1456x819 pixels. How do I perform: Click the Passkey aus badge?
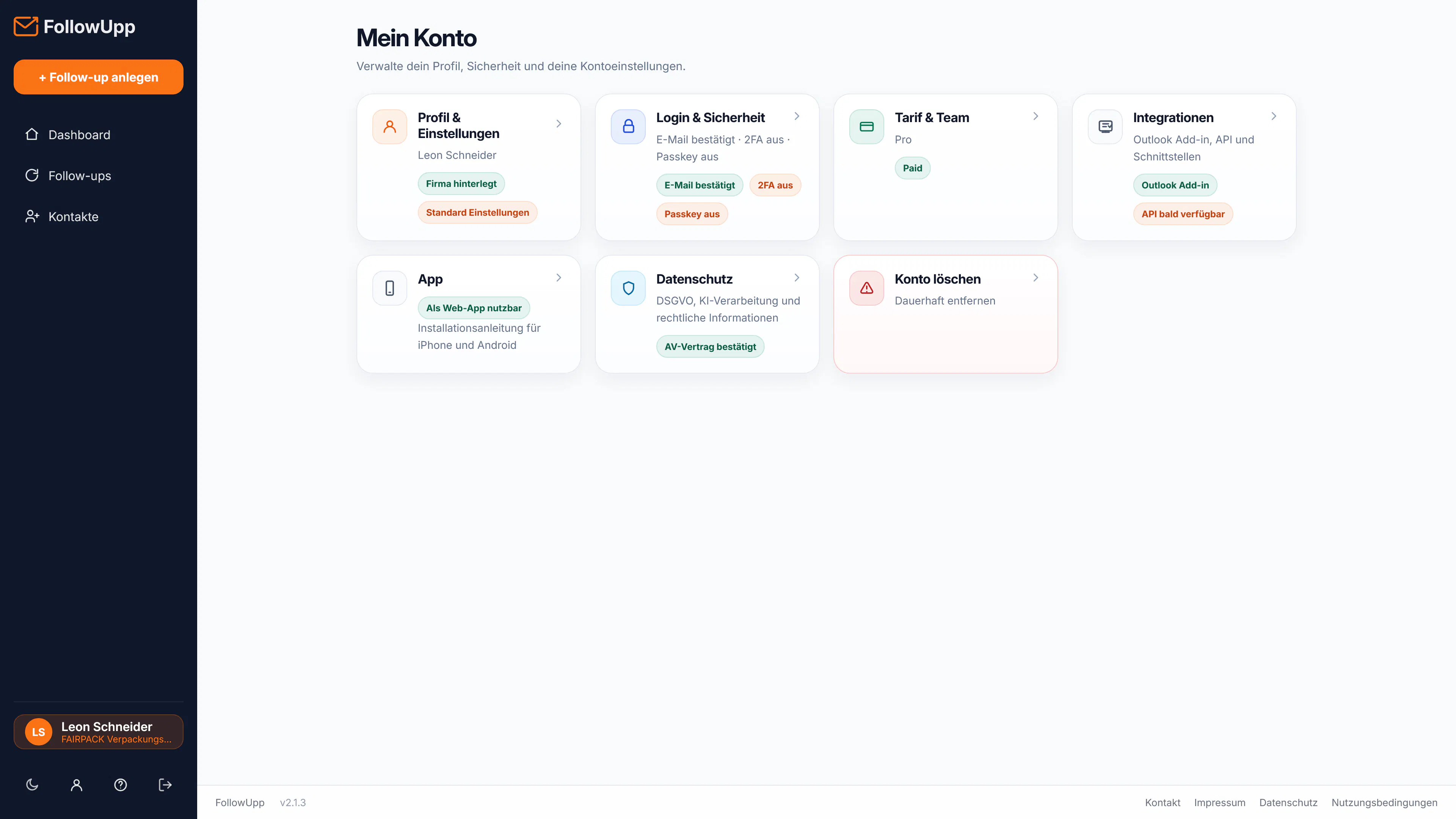point(692,214)
